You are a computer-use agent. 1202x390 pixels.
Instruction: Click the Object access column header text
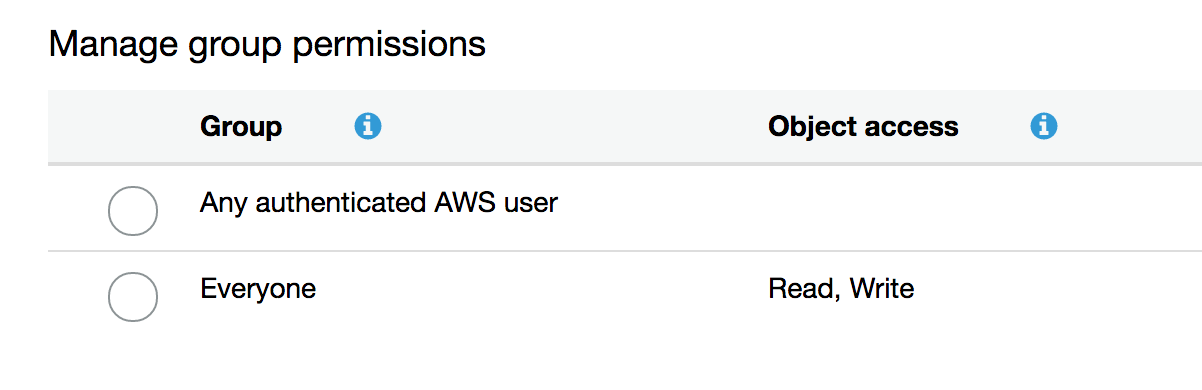pyautogui.click(x=863, y=127)
